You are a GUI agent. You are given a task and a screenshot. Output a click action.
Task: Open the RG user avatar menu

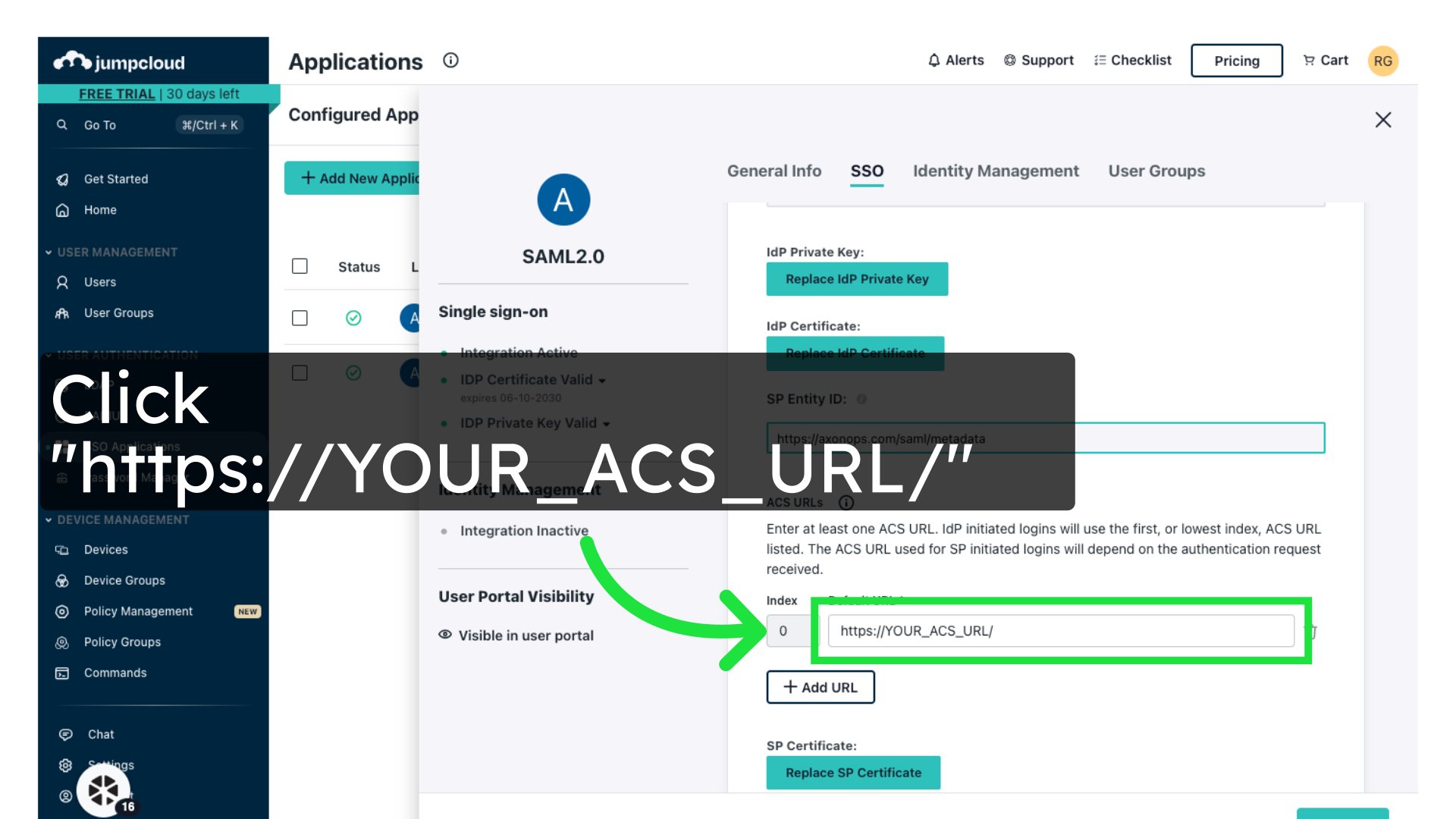[x=1382, y=61]
